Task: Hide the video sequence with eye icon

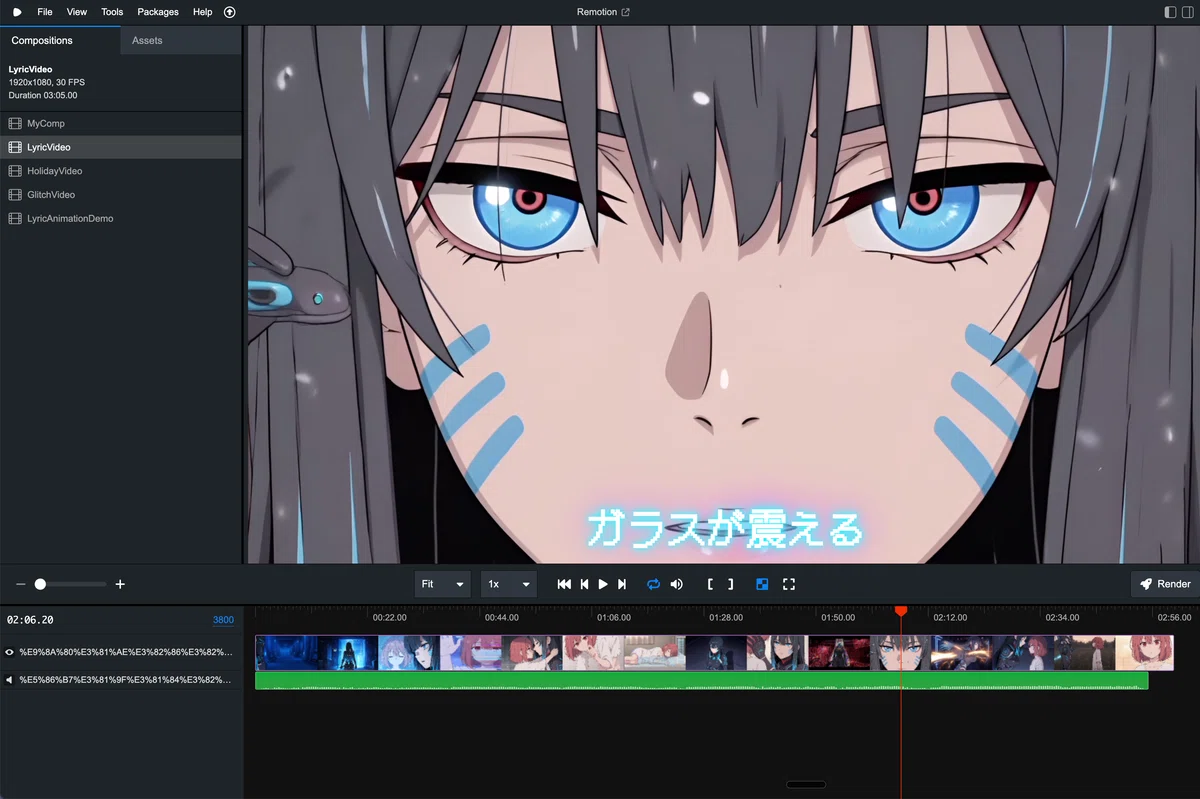Action: coord(10,652)
